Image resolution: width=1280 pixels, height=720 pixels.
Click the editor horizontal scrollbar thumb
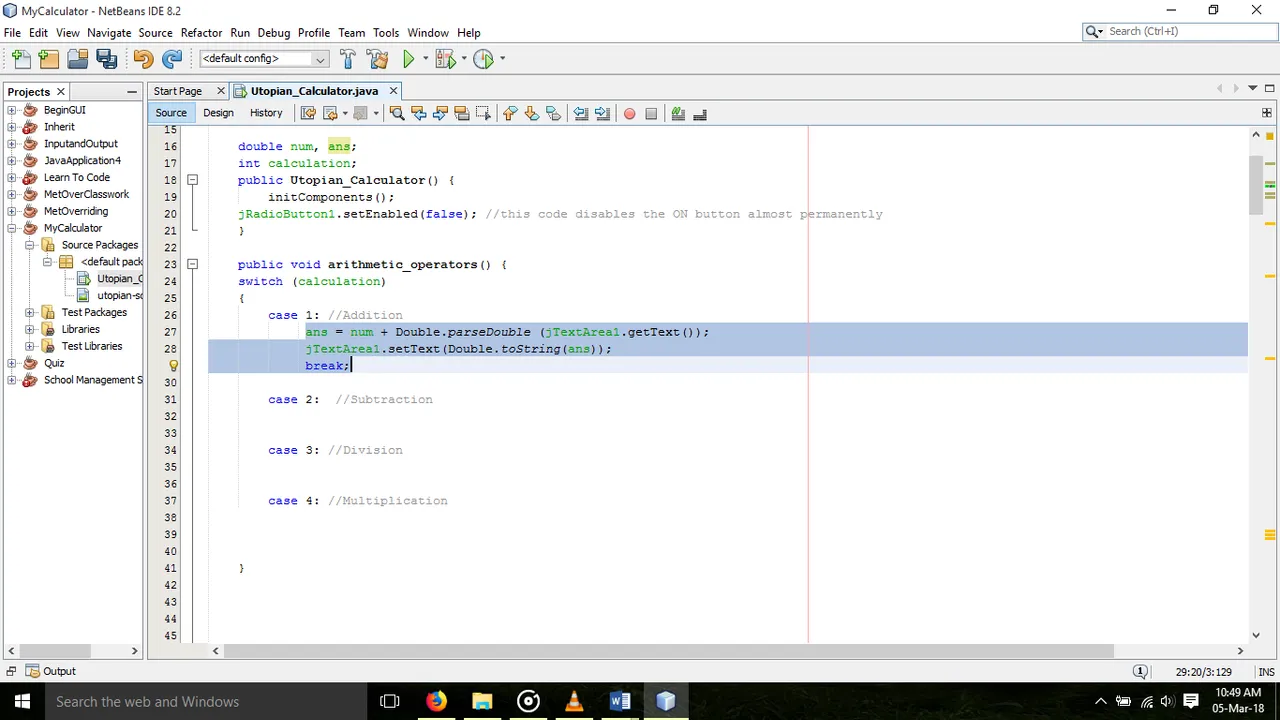(668, 650)
